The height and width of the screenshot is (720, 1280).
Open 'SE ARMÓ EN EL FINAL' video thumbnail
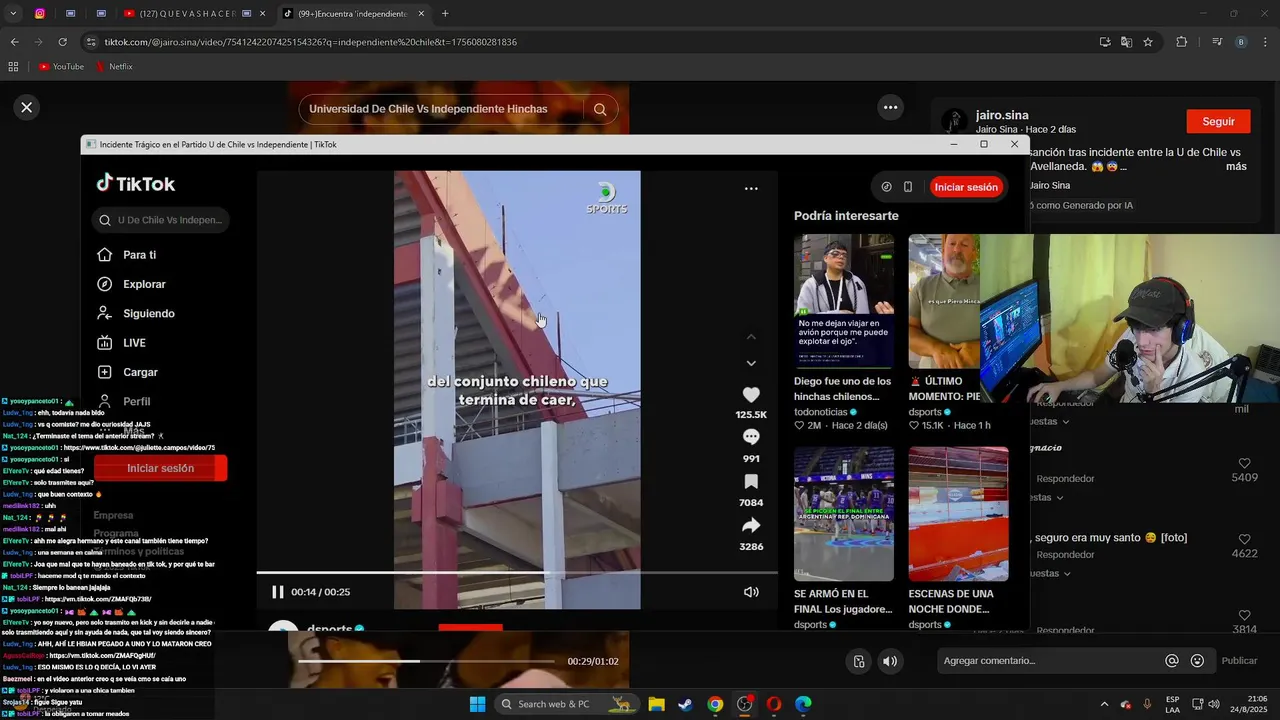click(844, 514)
